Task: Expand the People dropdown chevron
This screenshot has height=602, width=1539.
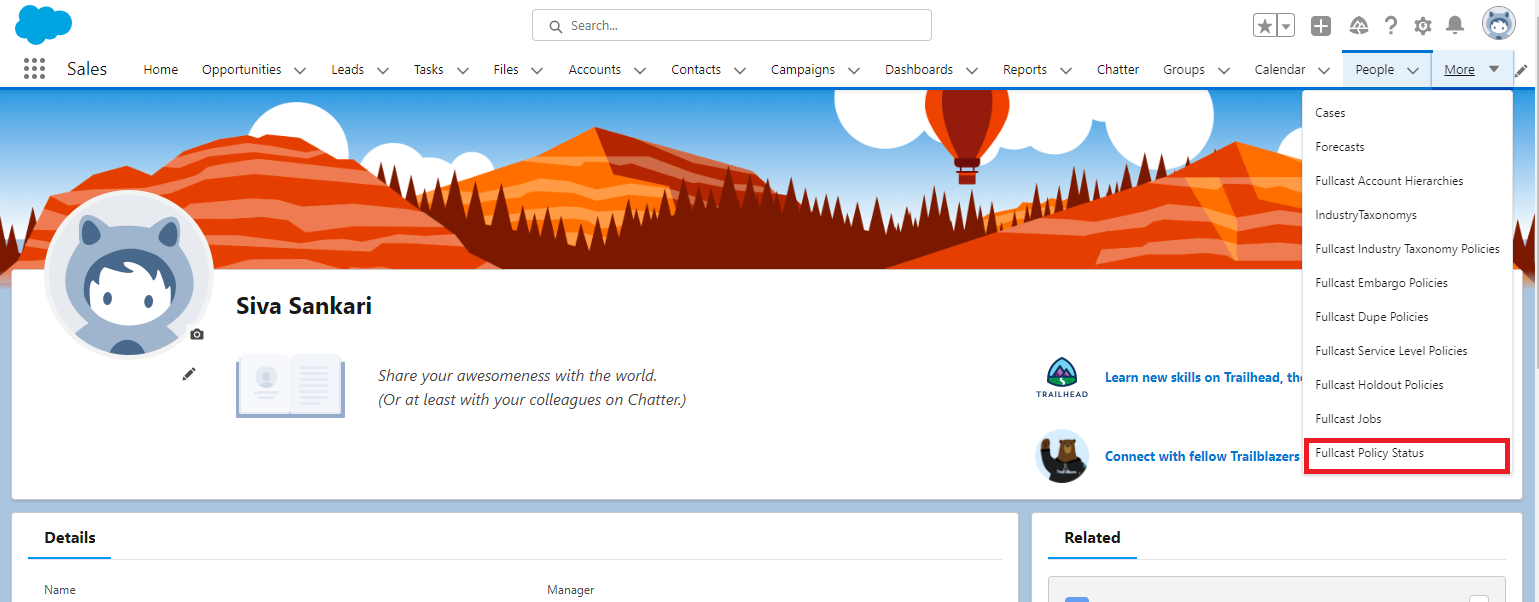Action: [x=1413, y=70]
